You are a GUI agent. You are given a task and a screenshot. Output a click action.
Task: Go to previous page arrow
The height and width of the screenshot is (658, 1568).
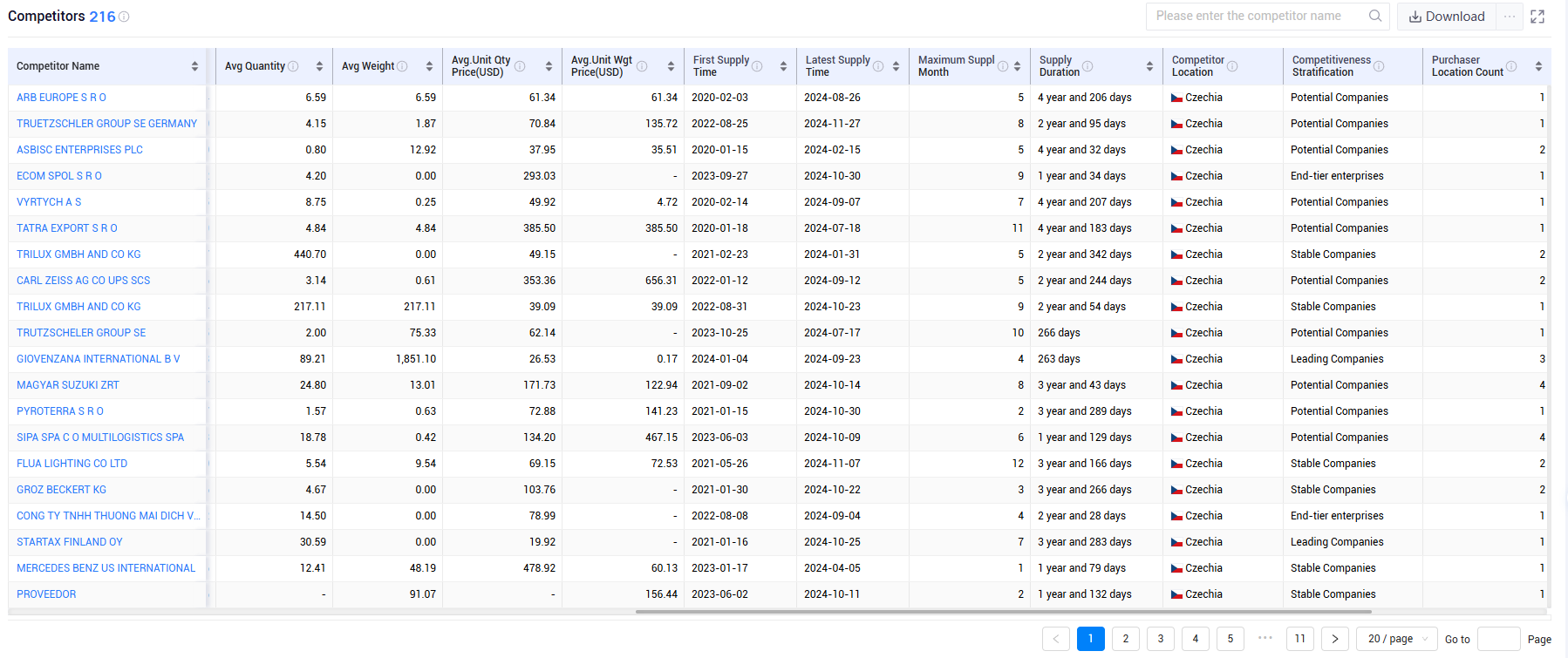(1056, 639)
